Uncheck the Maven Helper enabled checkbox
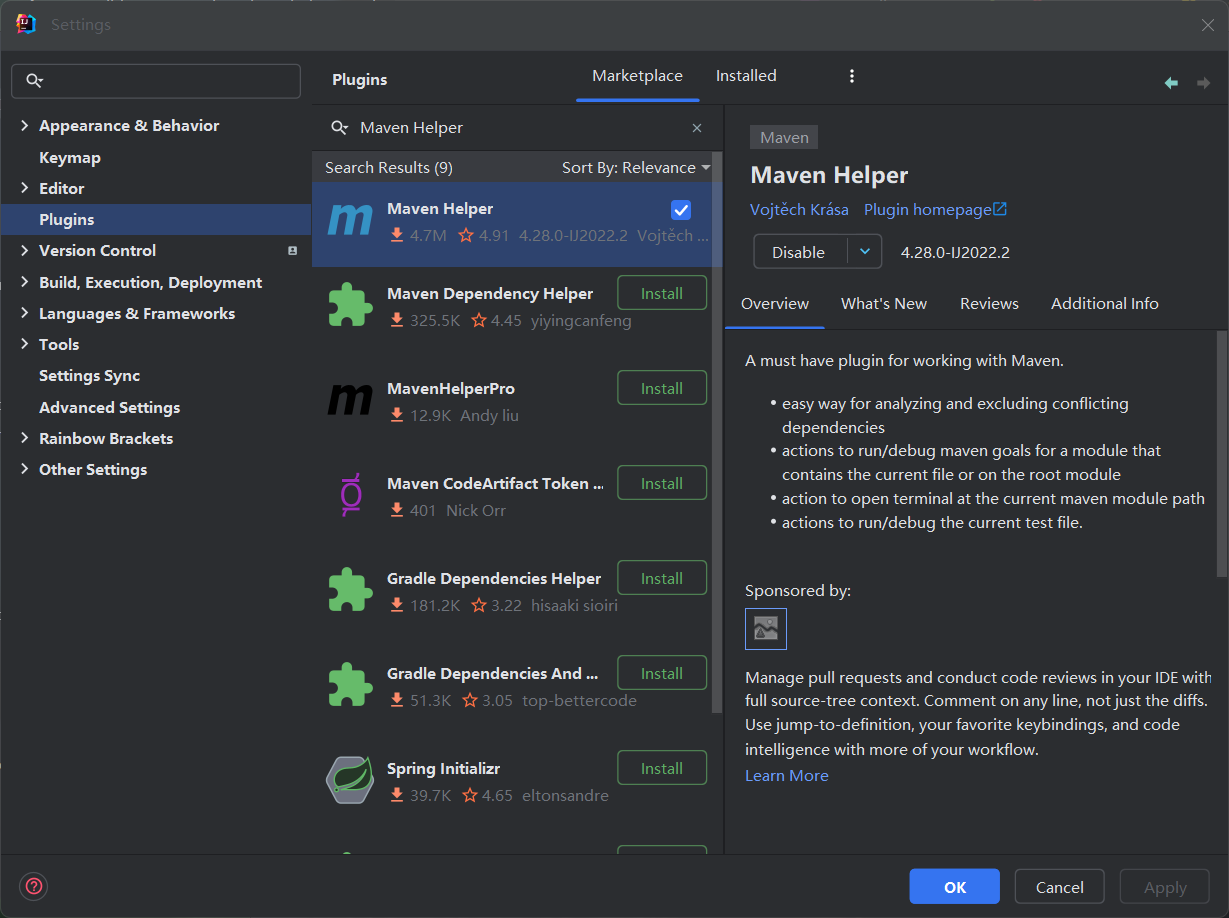Viewport: 1229px width, 918px height. (x=681, y=210)
